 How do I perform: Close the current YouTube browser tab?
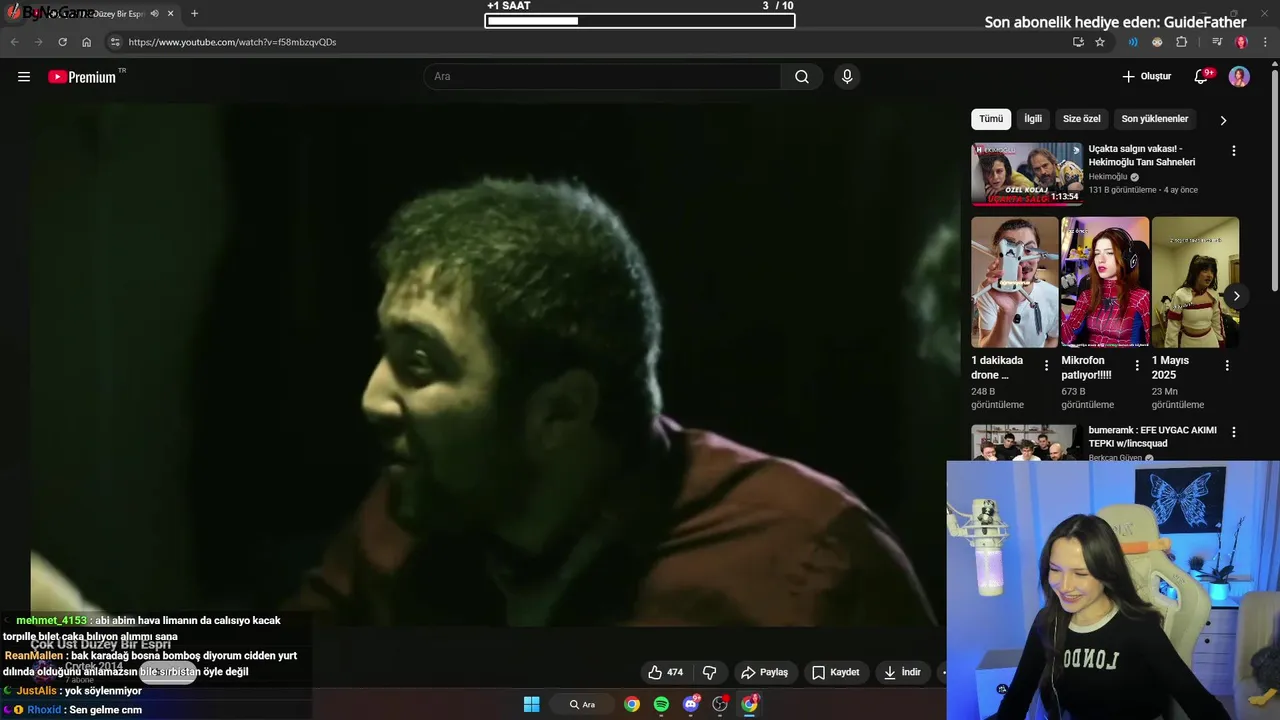click(x=171, y=14)
